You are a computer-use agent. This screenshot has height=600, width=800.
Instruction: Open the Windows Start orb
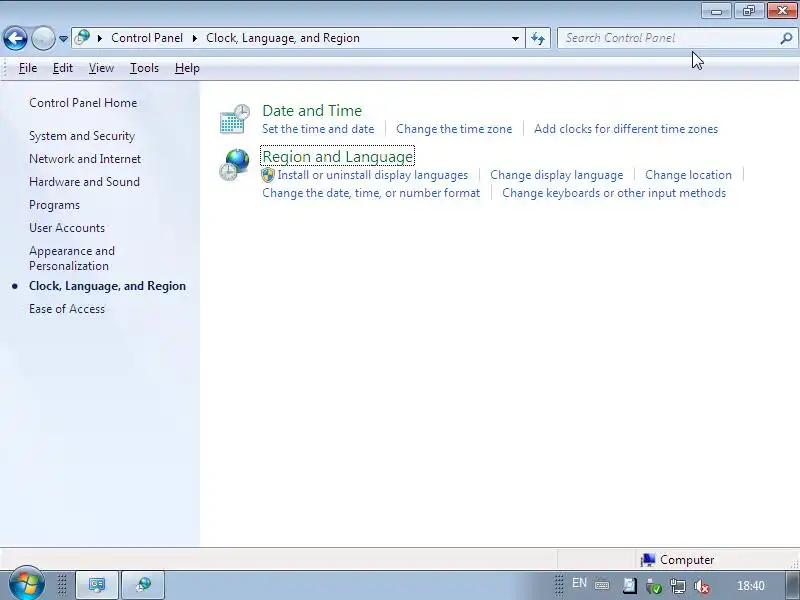coord(26,584)
